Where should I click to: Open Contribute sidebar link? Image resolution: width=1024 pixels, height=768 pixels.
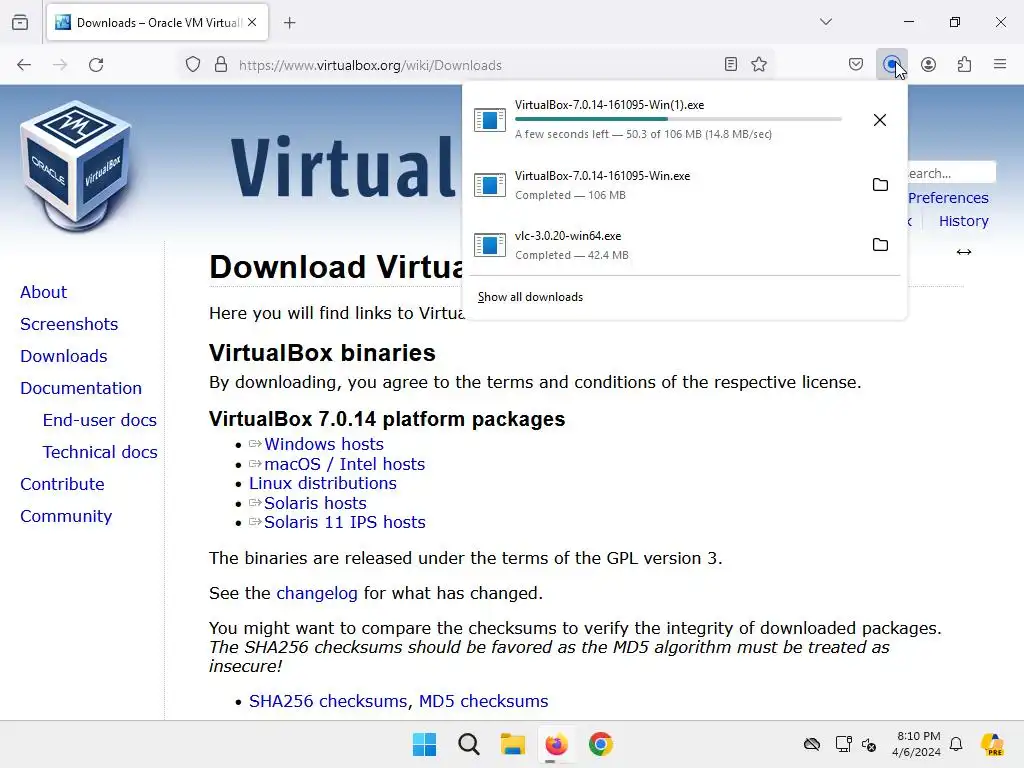[62, 484]
